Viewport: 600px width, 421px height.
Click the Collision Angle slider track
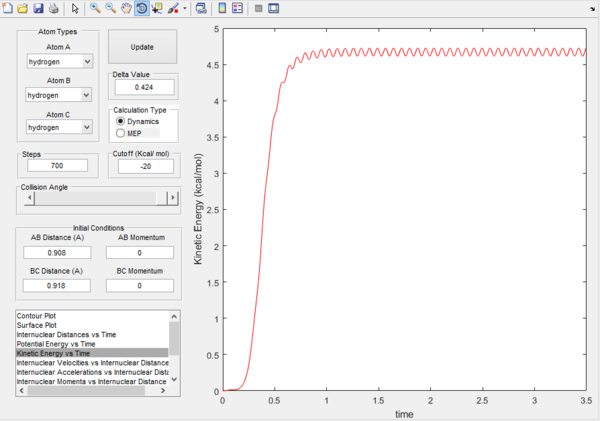point(95,198)
